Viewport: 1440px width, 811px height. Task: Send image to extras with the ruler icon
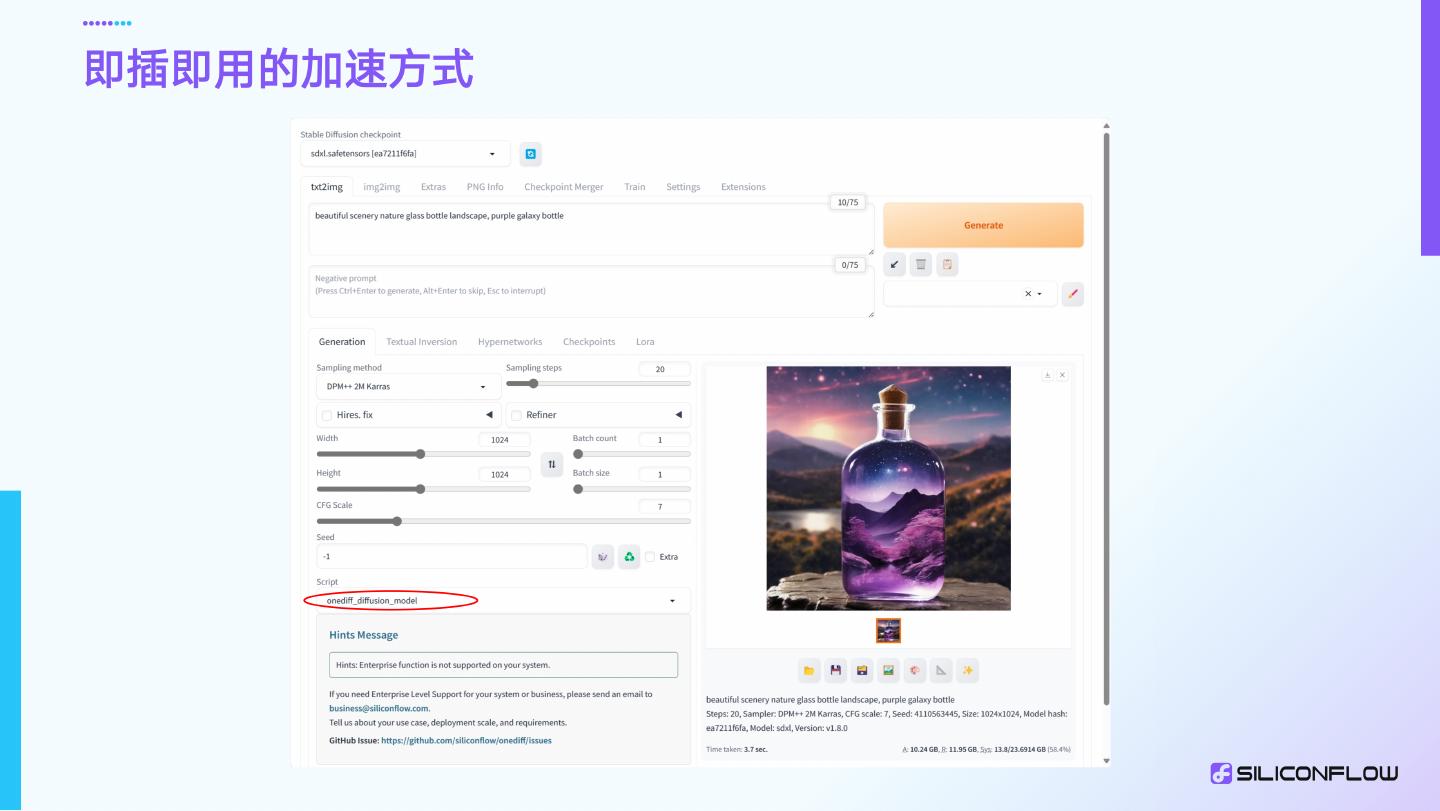[940, 670]
